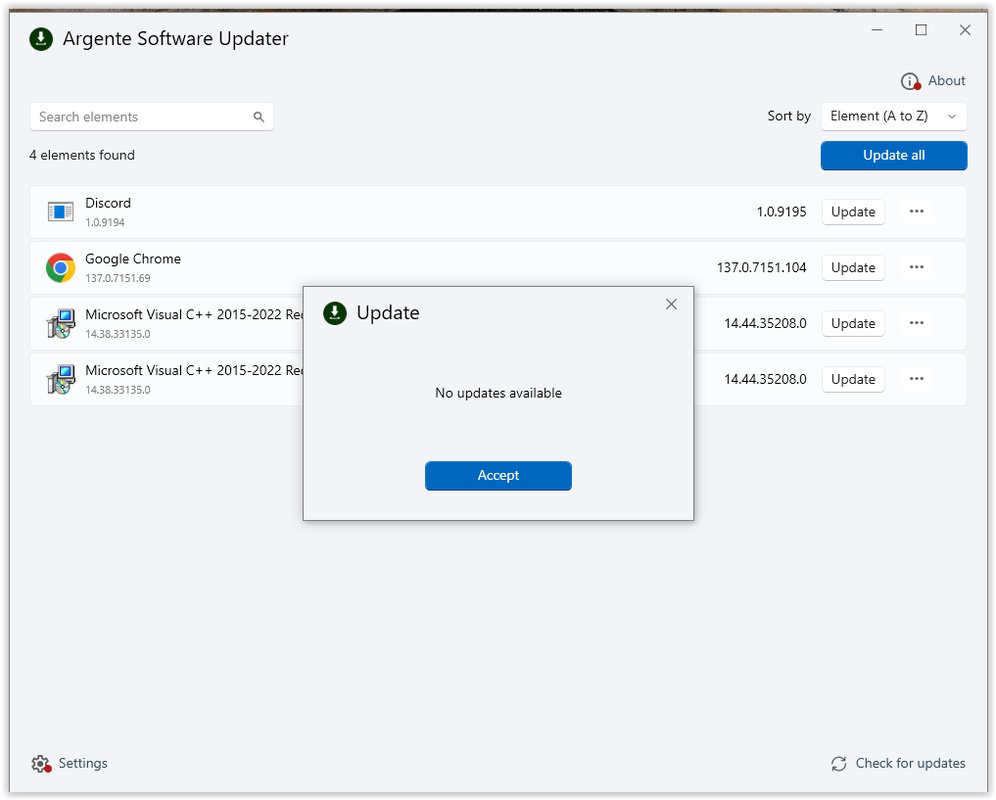This screenshot has height=800, width=996.
Task: Click the Argente Software Updater logo icon
Action: [41, 39]
